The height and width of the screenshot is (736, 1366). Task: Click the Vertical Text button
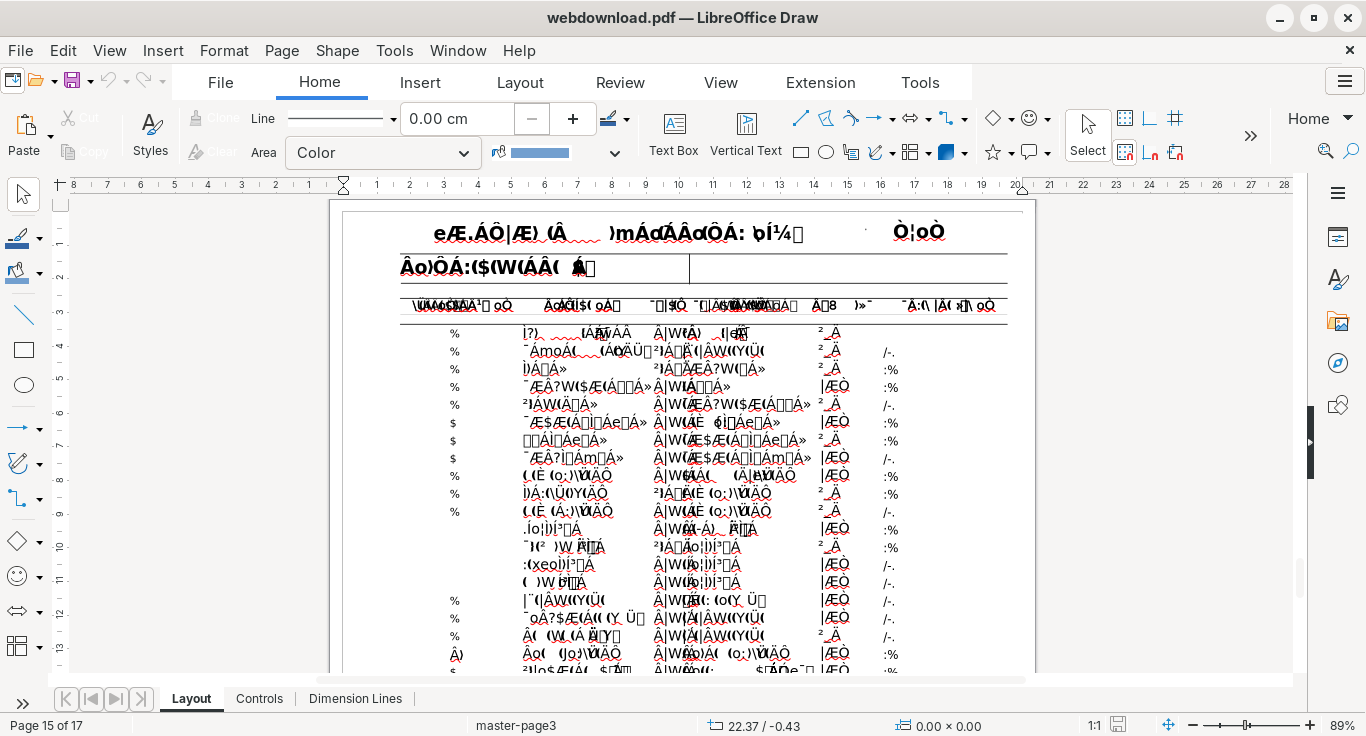point(746,134)
